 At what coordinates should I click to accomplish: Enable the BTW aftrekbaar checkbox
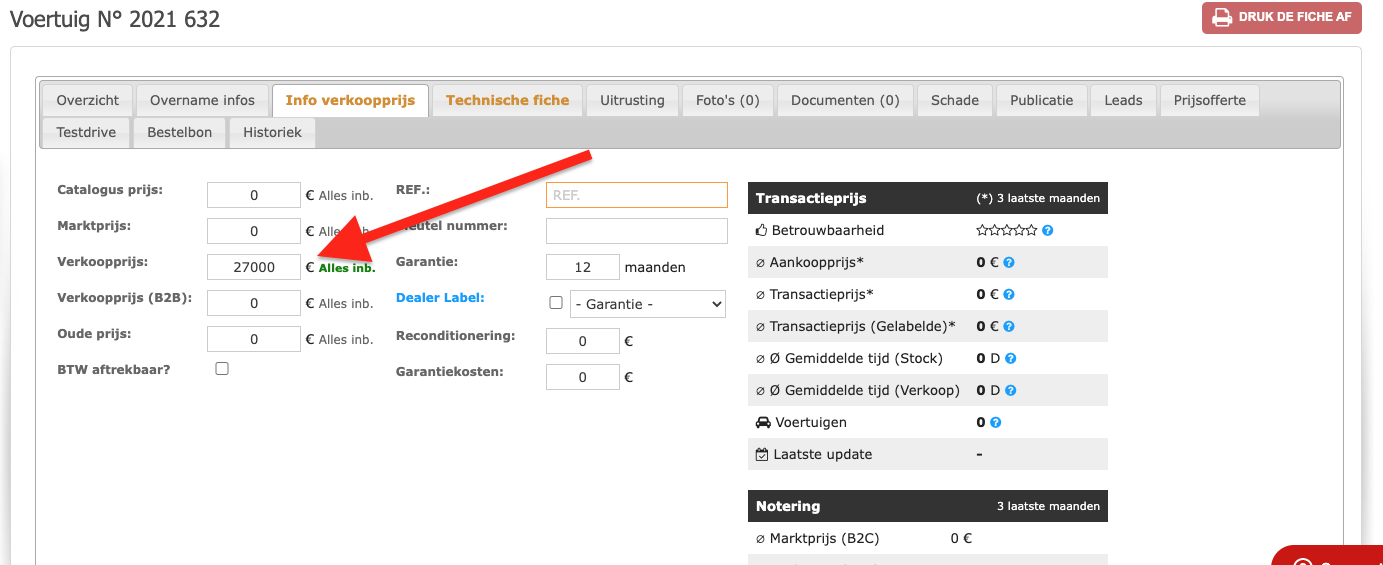coord(222,368)
